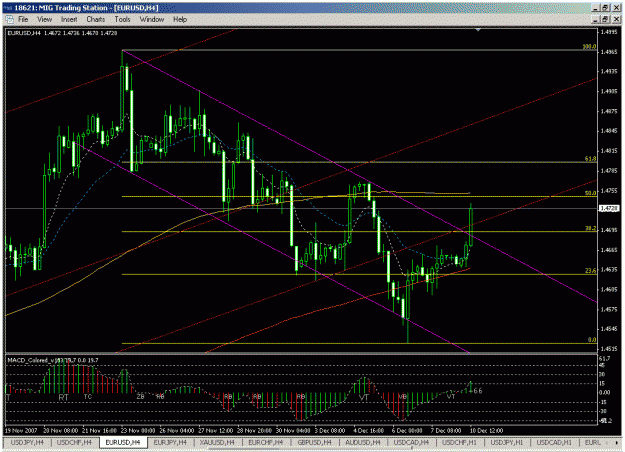Switch to the EURJPY,H4 chart tab
This screenshot has height=452, width=625.
pyautogui.click(x=170, y=442)
